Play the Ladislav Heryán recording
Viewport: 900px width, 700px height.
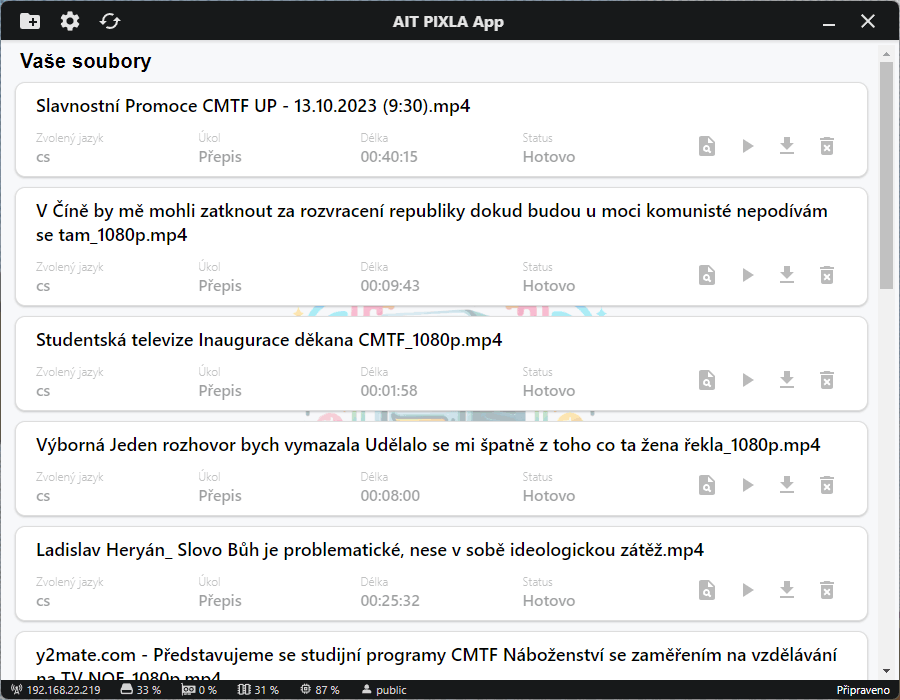[747, 590]
